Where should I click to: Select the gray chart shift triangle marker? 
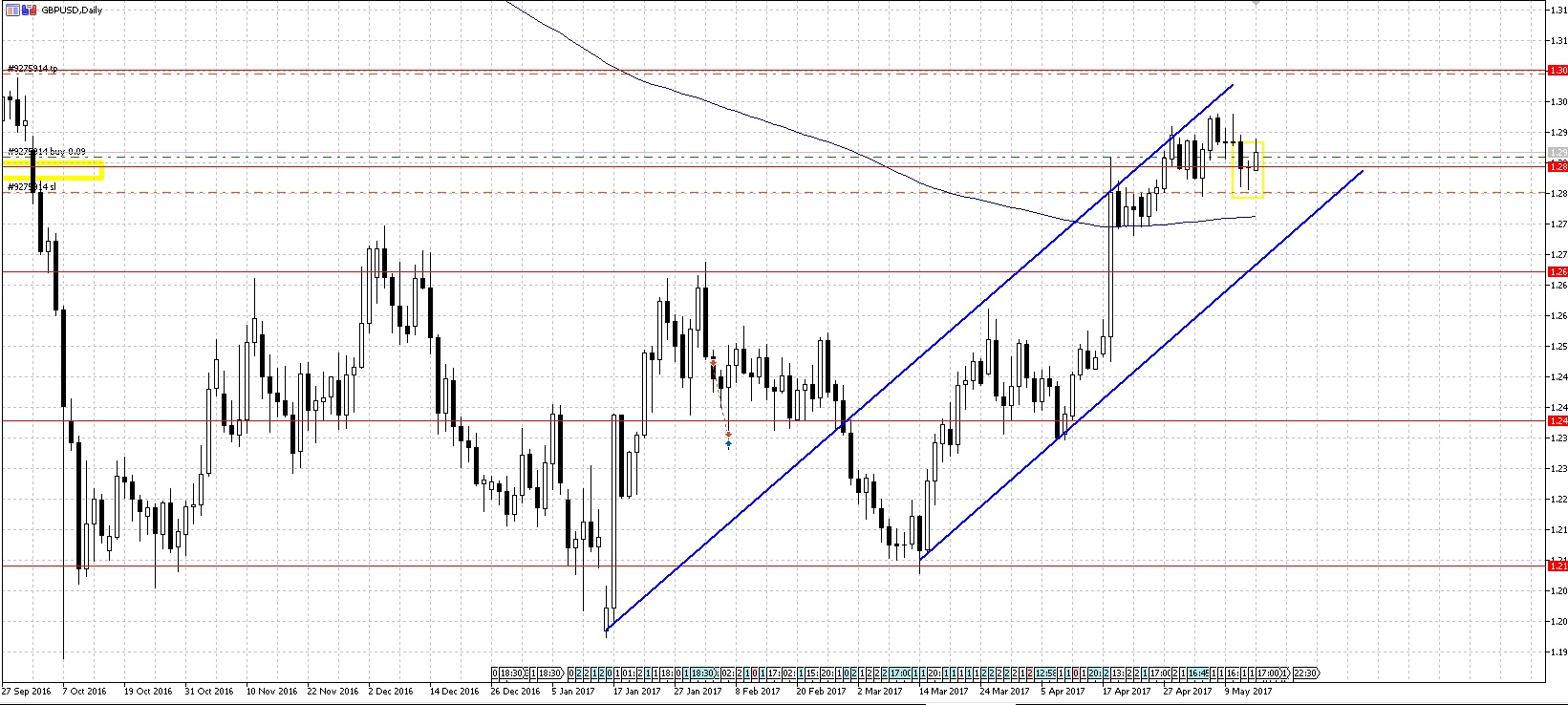pyautogui.click(x=1256, y=3)
